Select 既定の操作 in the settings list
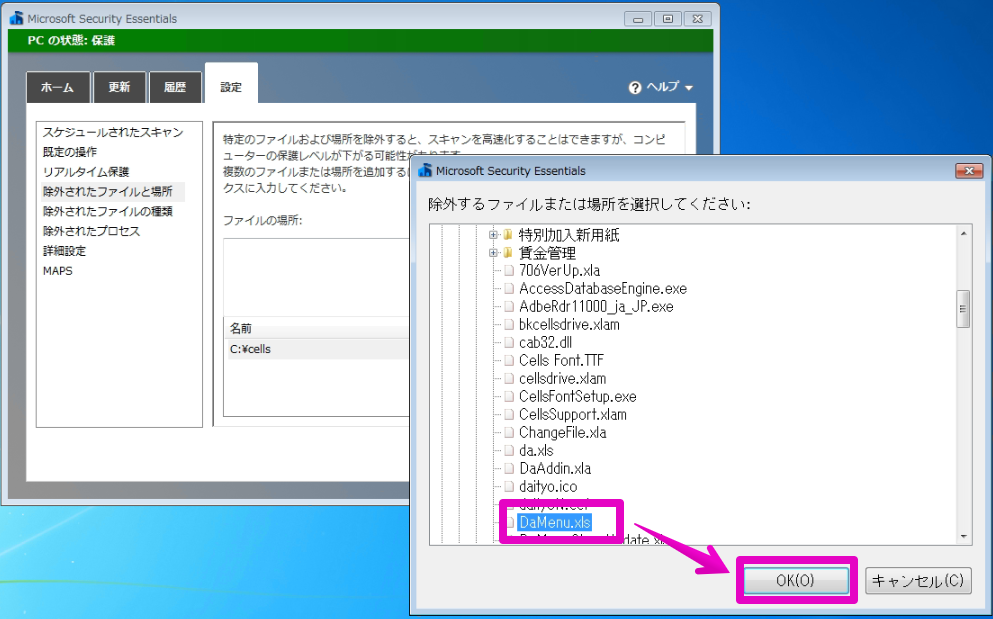 click(x=70, y=152)
